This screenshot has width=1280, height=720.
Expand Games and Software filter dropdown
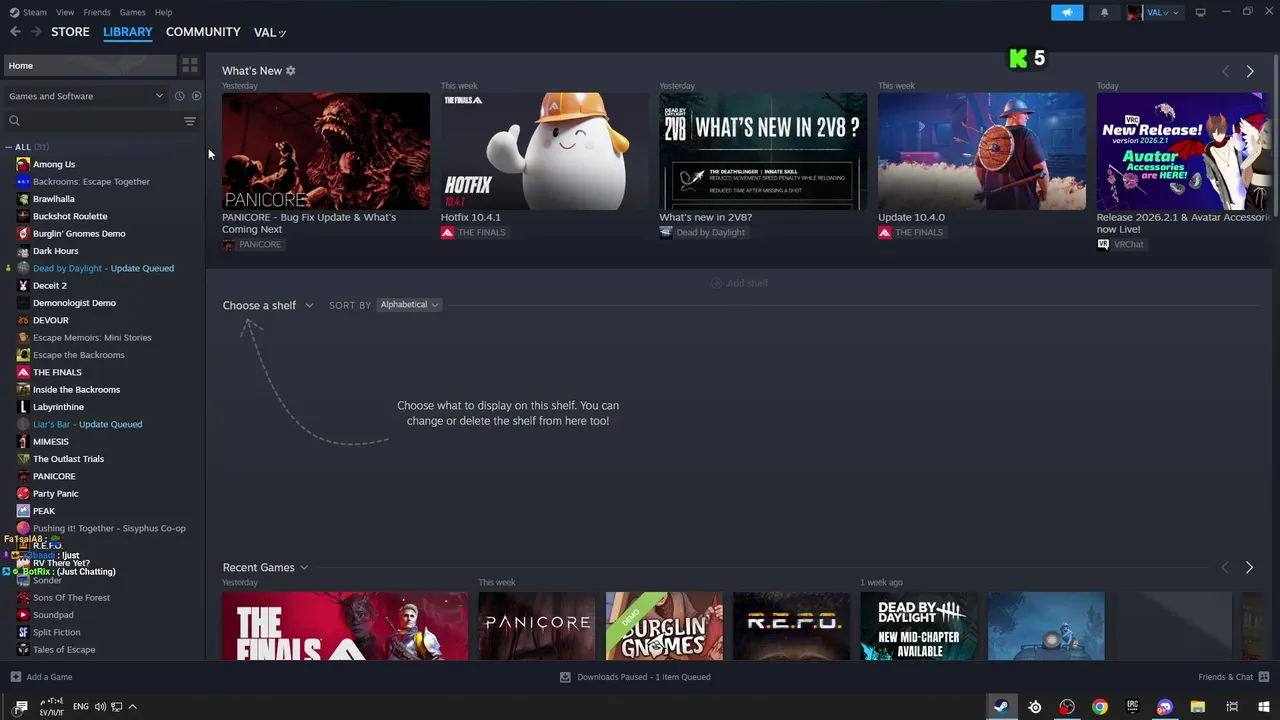click(86, 96)
